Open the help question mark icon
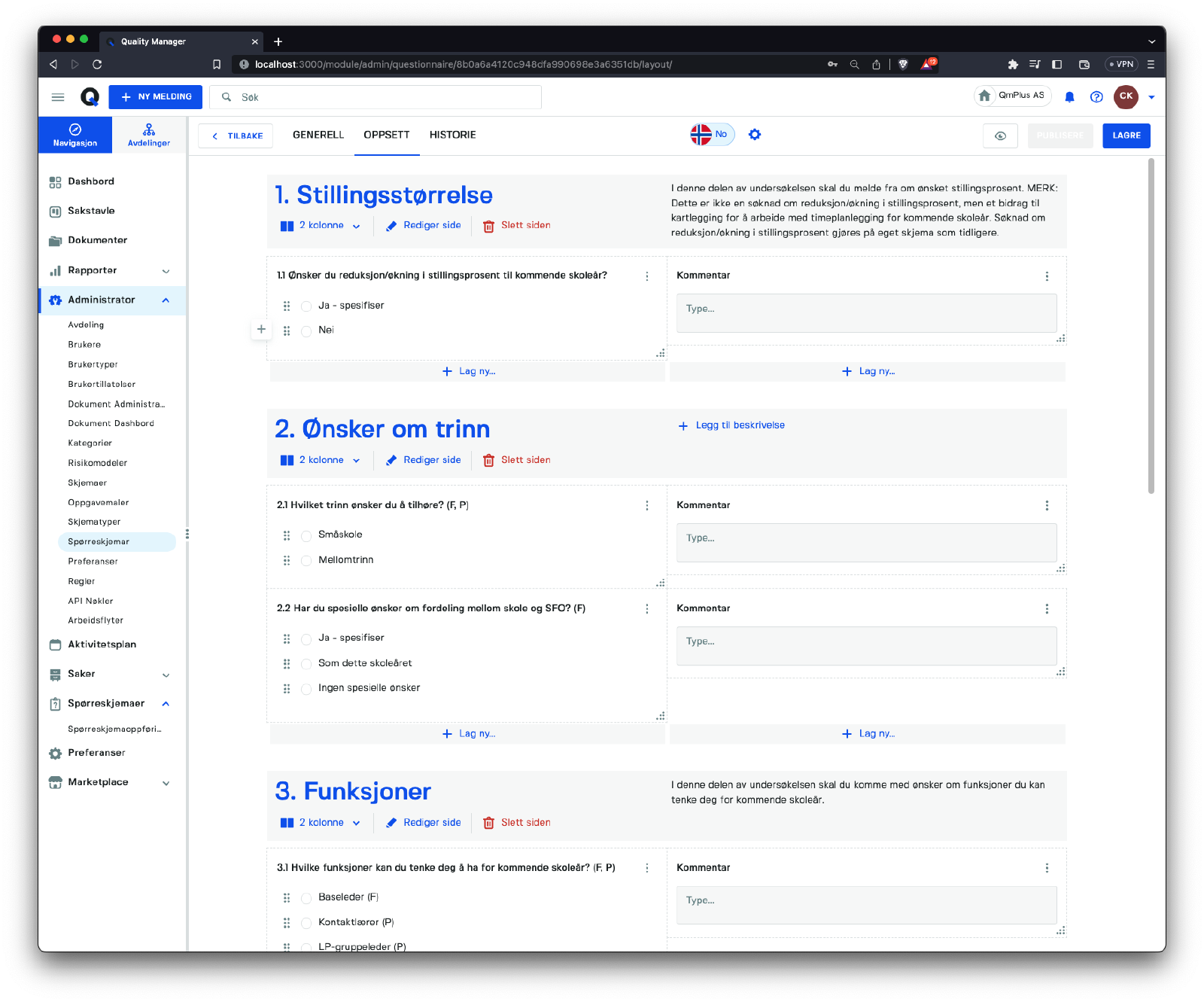Image resolution: width=1204 pixels, height=1002 pixels. click(x=1096, y=97)
